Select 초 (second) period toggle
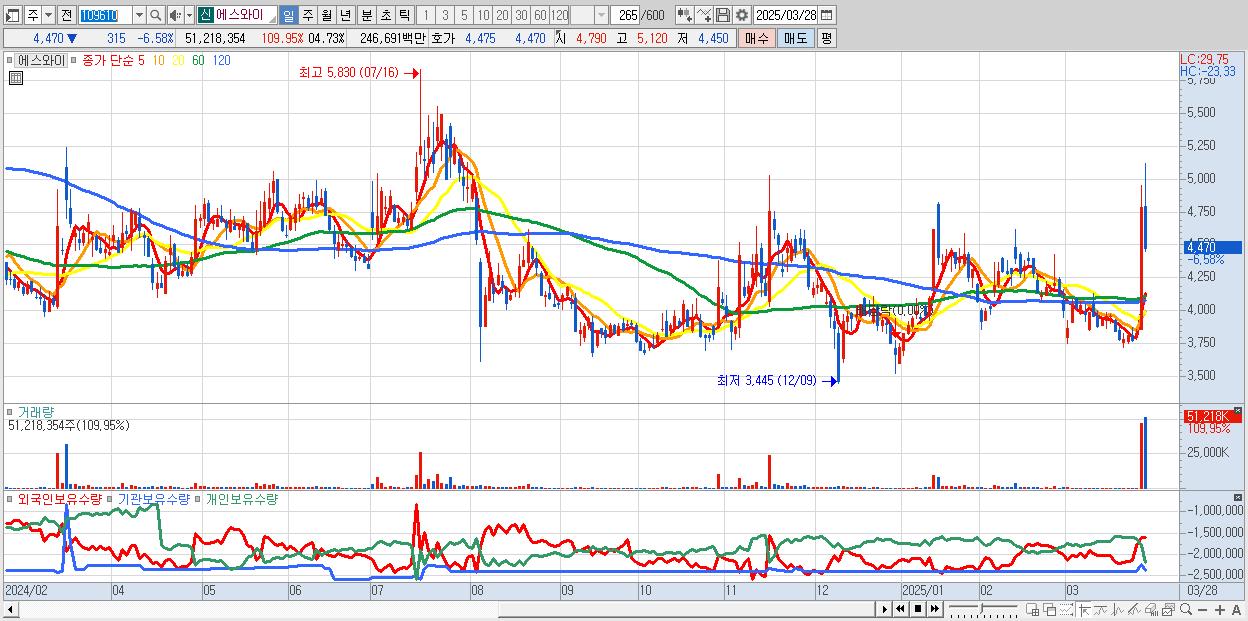 (x=385, y=15)
